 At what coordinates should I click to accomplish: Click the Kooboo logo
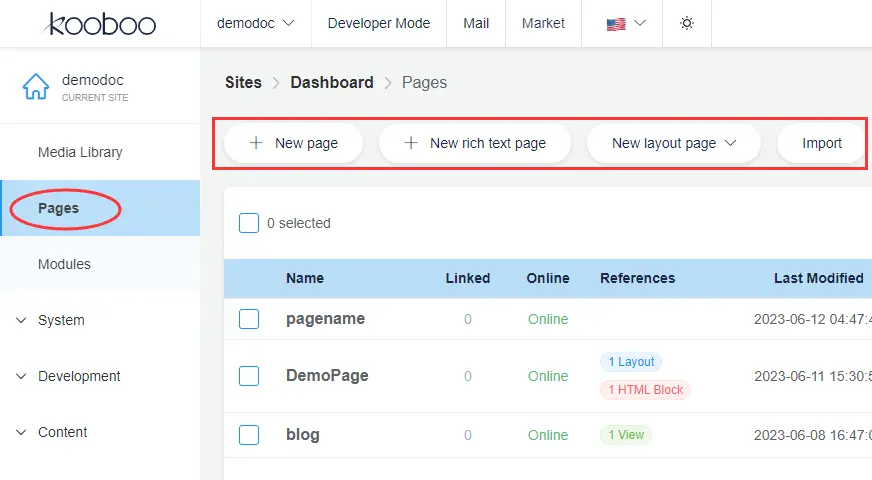[100, 23]
